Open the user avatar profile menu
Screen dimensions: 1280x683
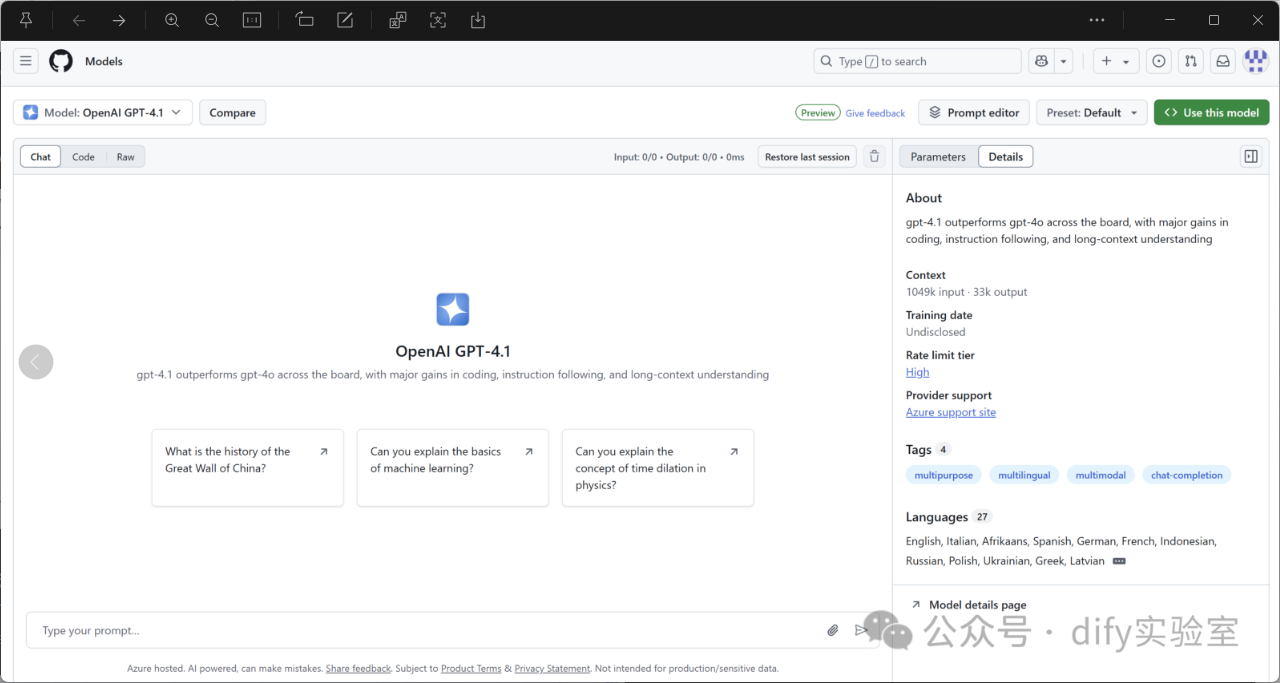point(1255,61)
